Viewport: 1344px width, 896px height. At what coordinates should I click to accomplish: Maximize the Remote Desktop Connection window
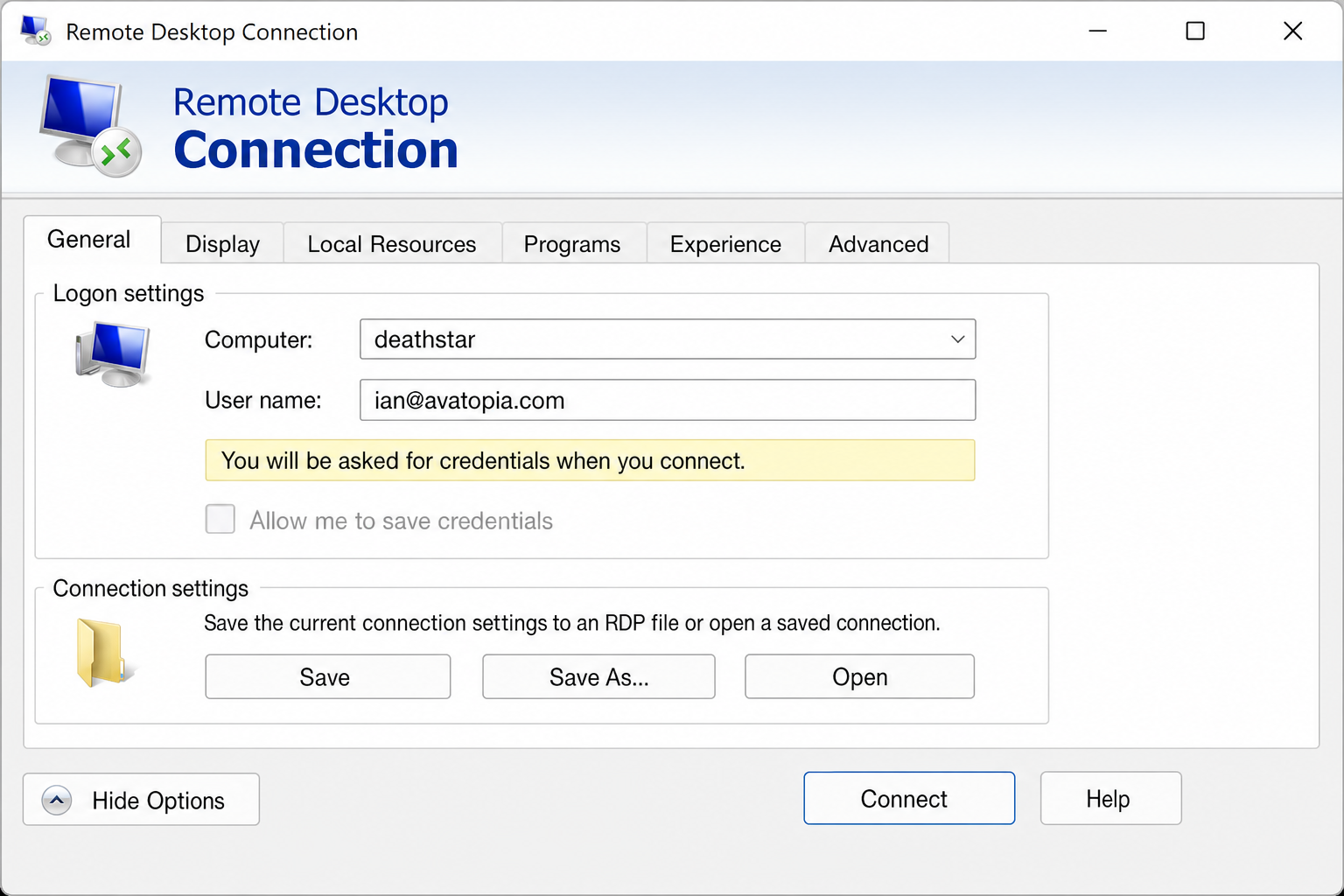coord(1195,31)
